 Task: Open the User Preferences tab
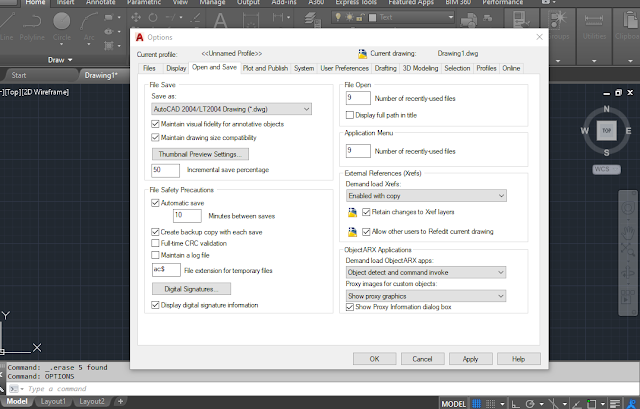pos(344,68)
